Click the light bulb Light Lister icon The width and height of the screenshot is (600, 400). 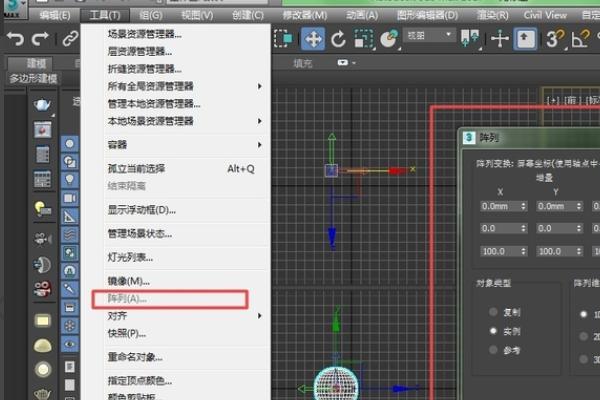coord(42,209)
